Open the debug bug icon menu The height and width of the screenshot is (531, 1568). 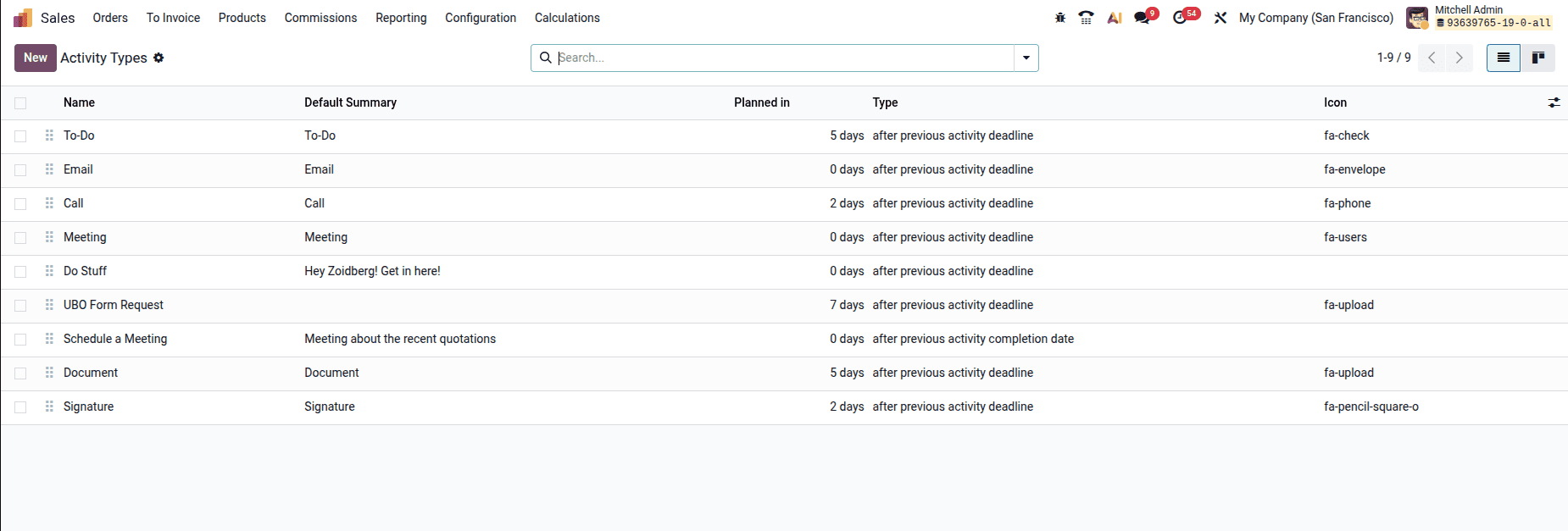[x=1059, y=18]
